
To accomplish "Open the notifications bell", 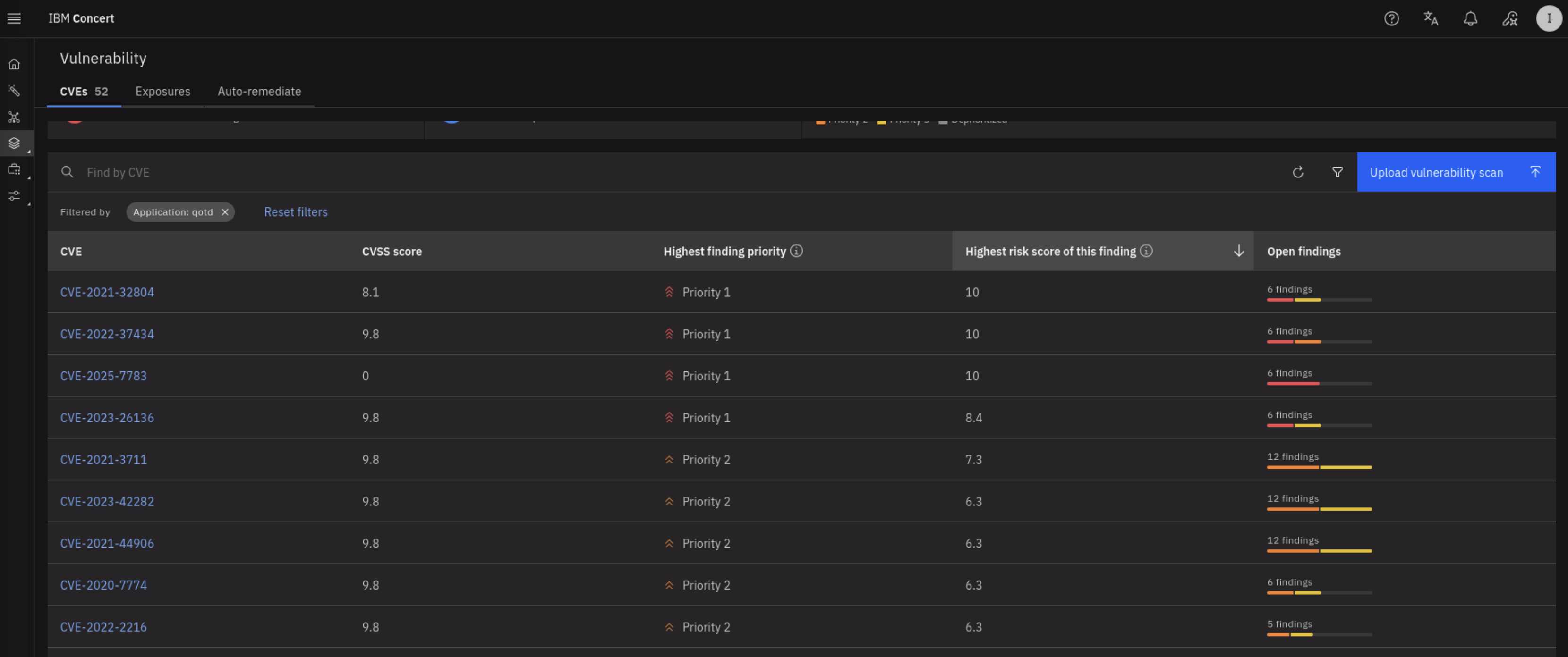I will (1470, 18).
